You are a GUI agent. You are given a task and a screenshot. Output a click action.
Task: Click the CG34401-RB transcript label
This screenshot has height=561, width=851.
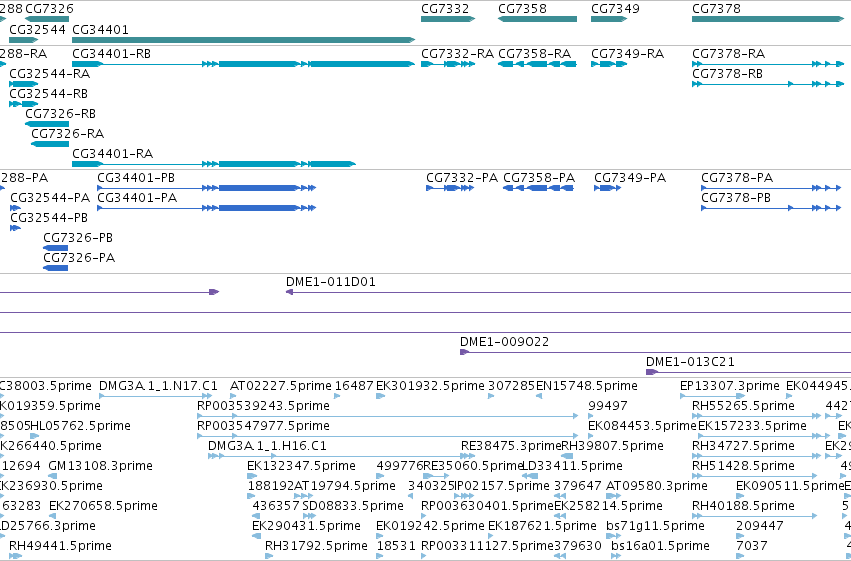(x=111, y=54)
